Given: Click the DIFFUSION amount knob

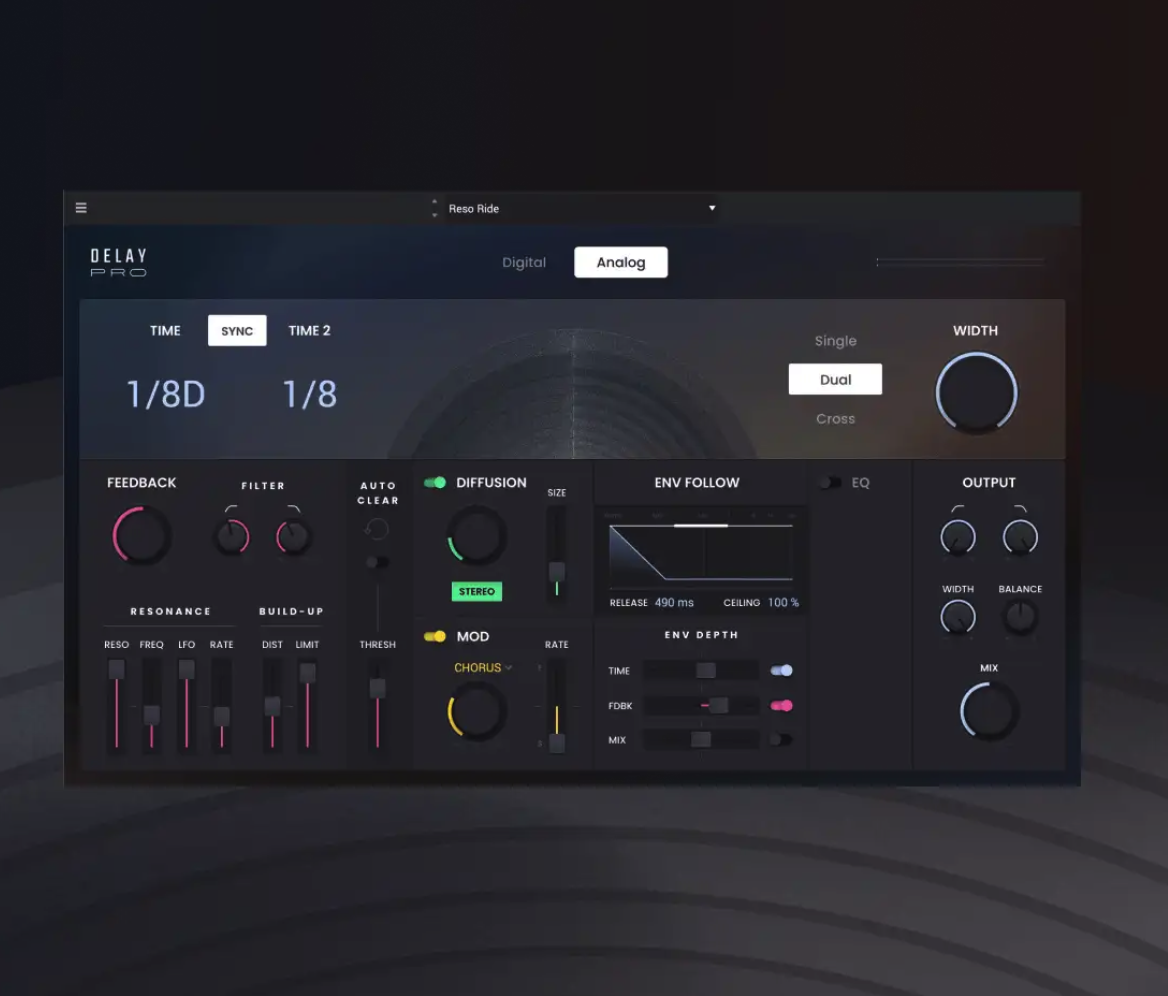Looking at the screenshot, I should click(477, 535).
